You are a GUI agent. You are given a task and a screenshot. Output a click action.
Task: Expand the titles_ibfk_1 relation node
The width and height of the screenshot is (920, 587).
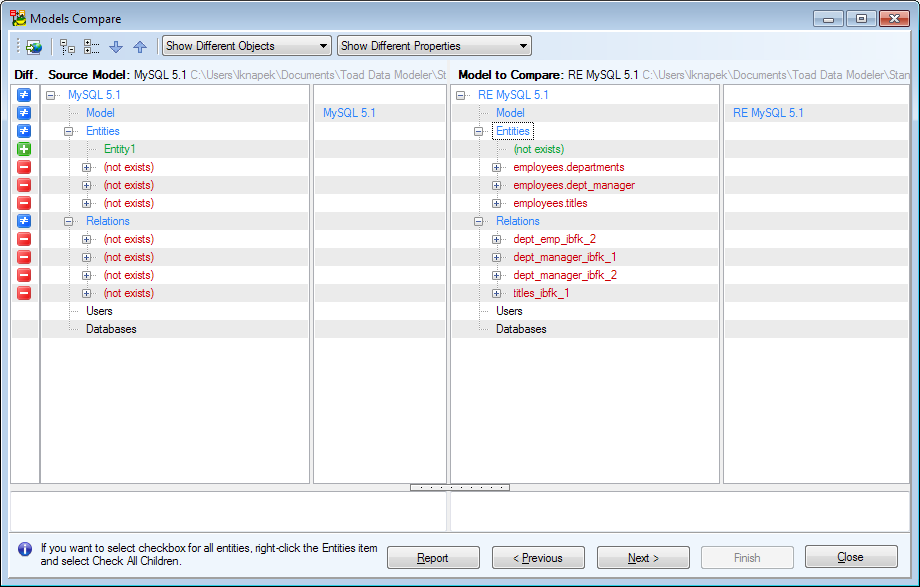pos(496,294)
